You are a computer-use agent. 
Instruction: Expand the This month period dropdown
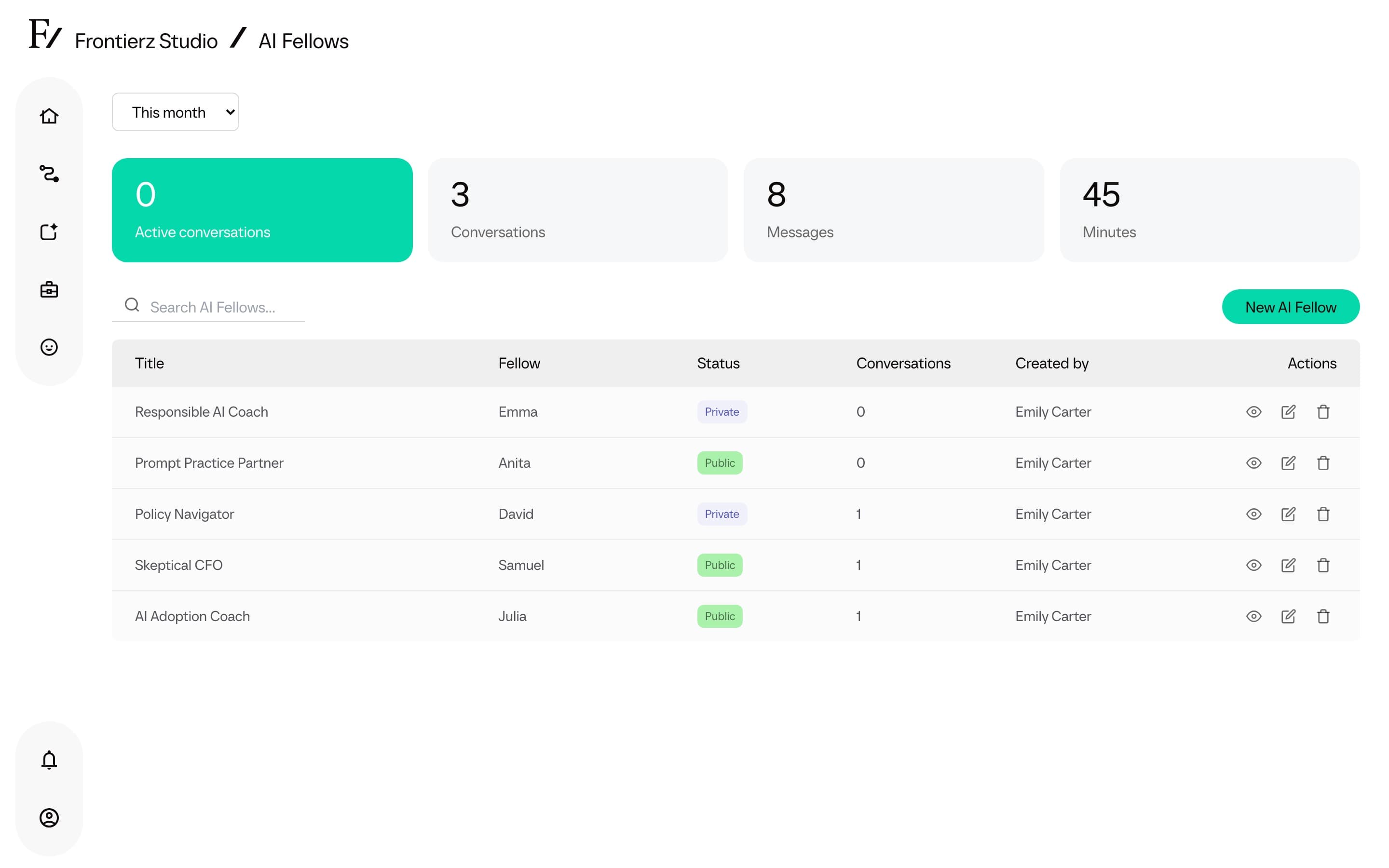(x=175, y=112)
